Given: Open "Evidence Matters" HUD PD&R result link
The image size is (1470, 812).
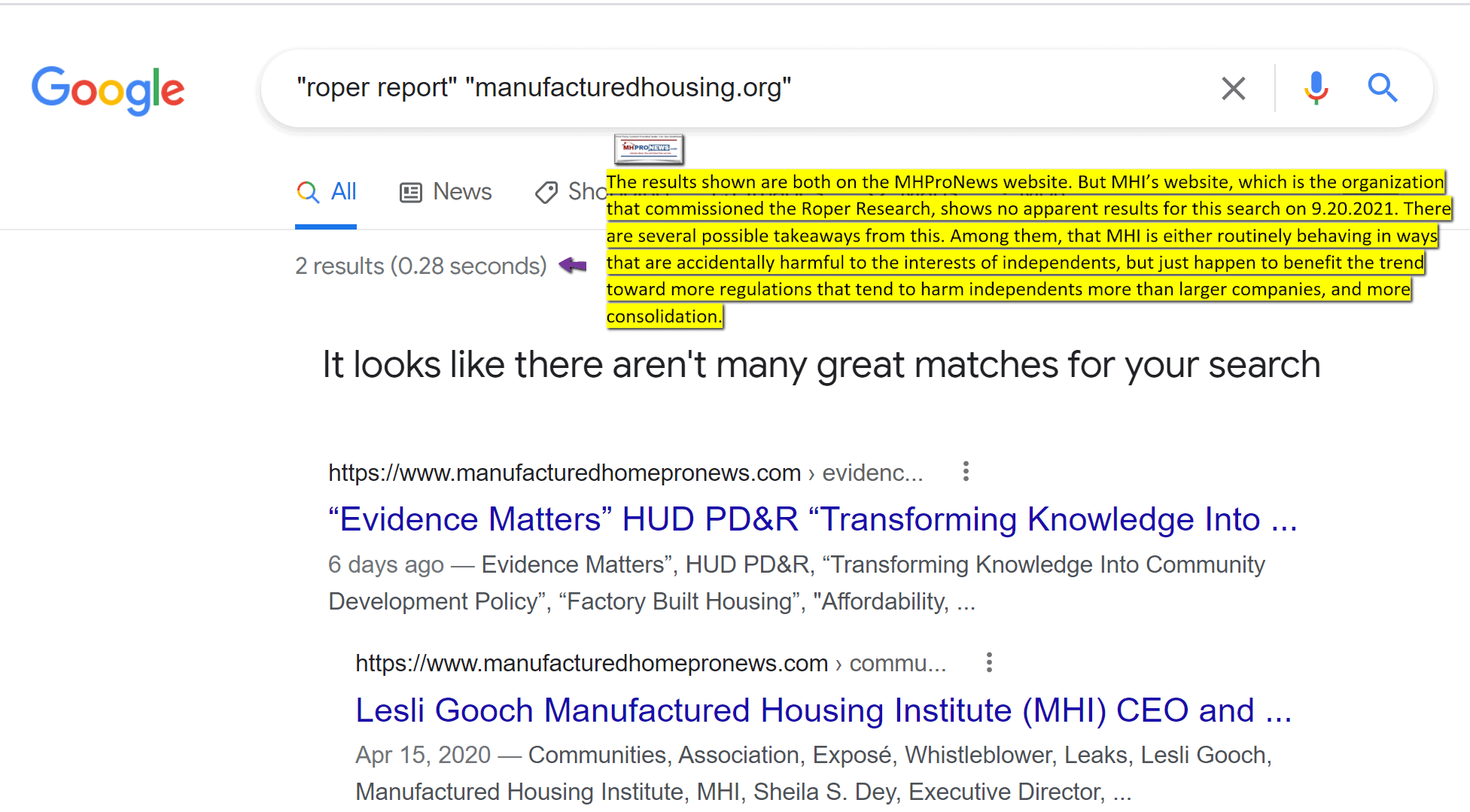Looking at the screenshot, I should click(x=813, y=519).
